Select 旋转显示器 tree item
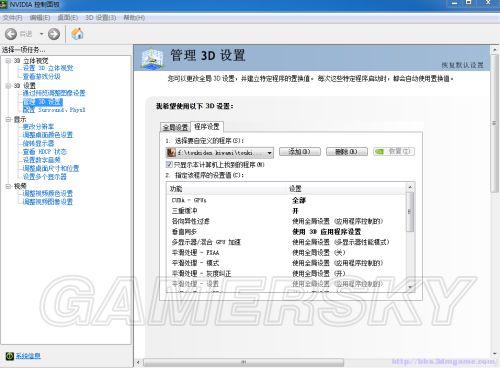 pos(38,143)
